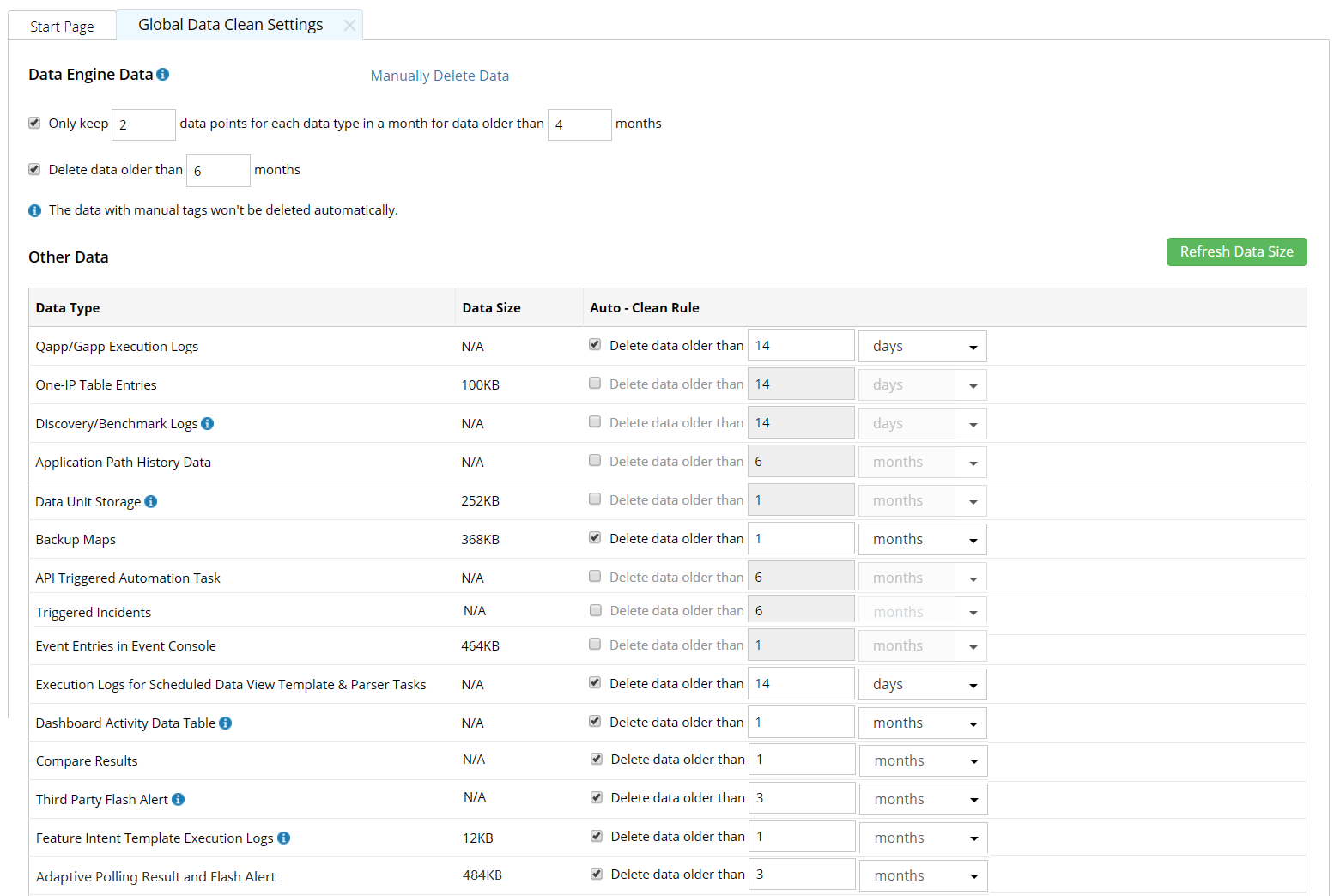
Task: Select the Global Data Clean Settings tab
Action: click(229, 25)
